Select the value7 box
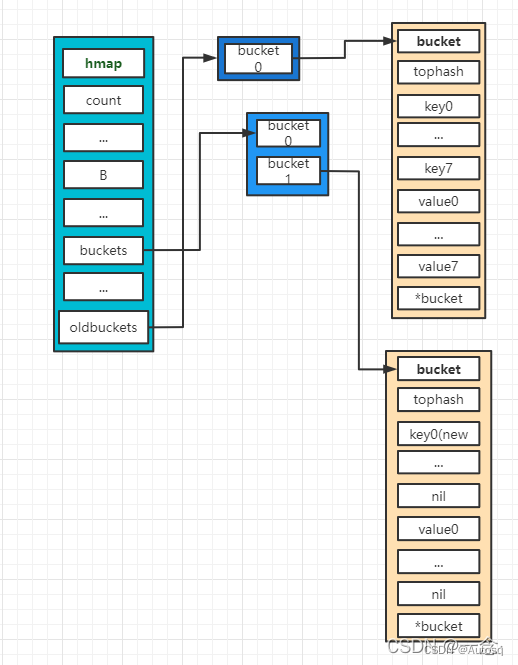 [x=439, y=266]
